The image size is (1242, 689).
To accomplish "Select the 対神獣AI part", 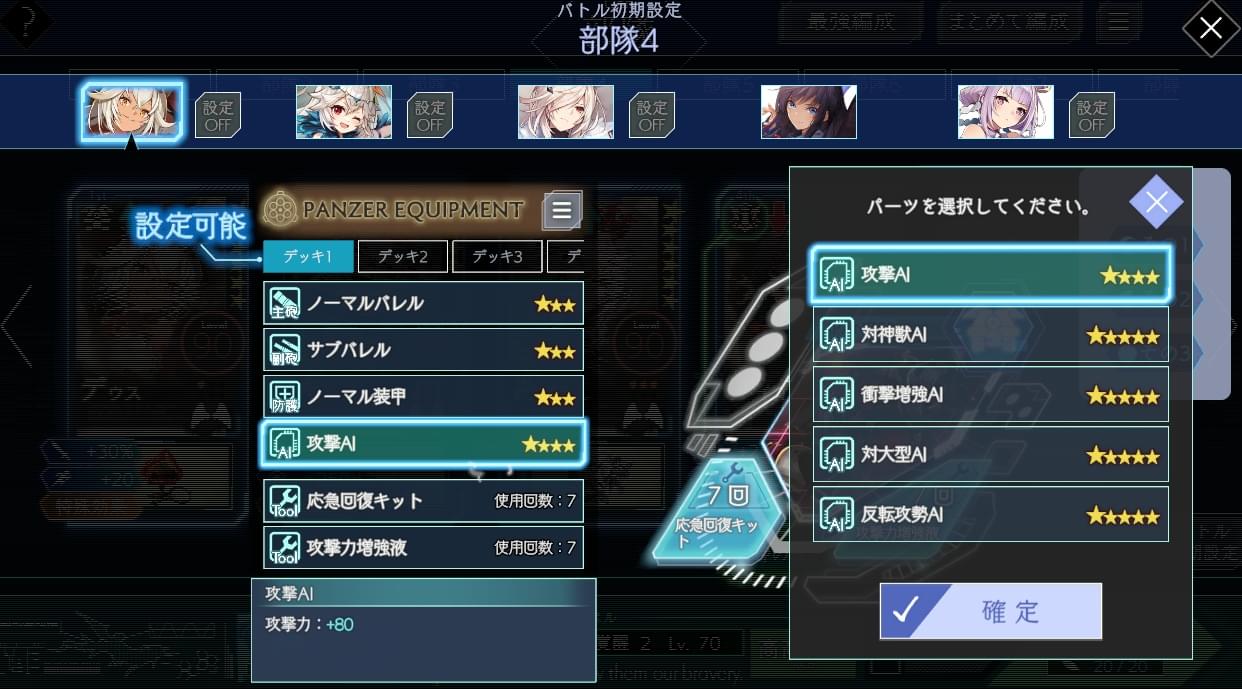I will pos(991,335).
